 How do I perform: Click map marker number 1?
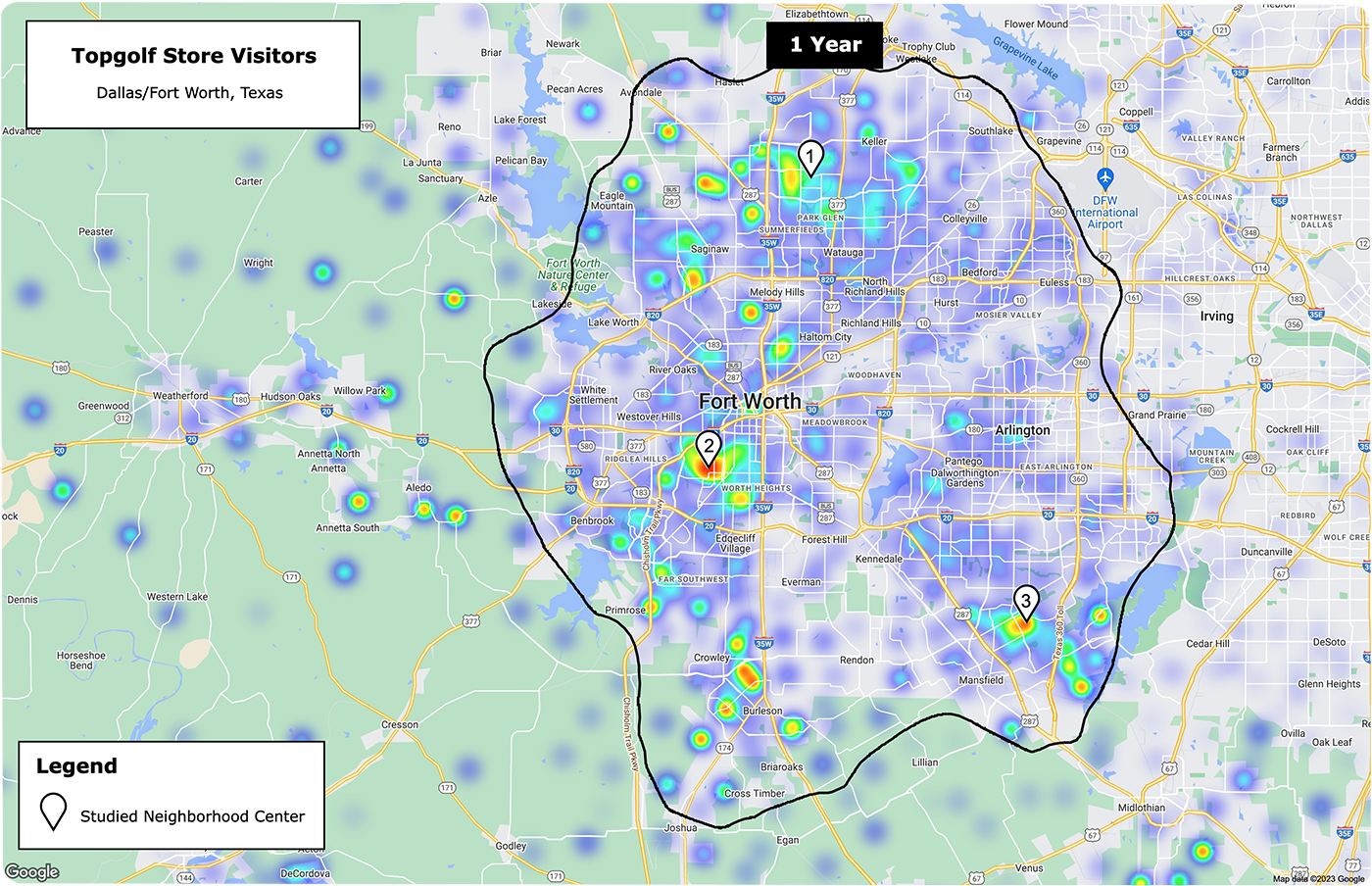[810, 158]
